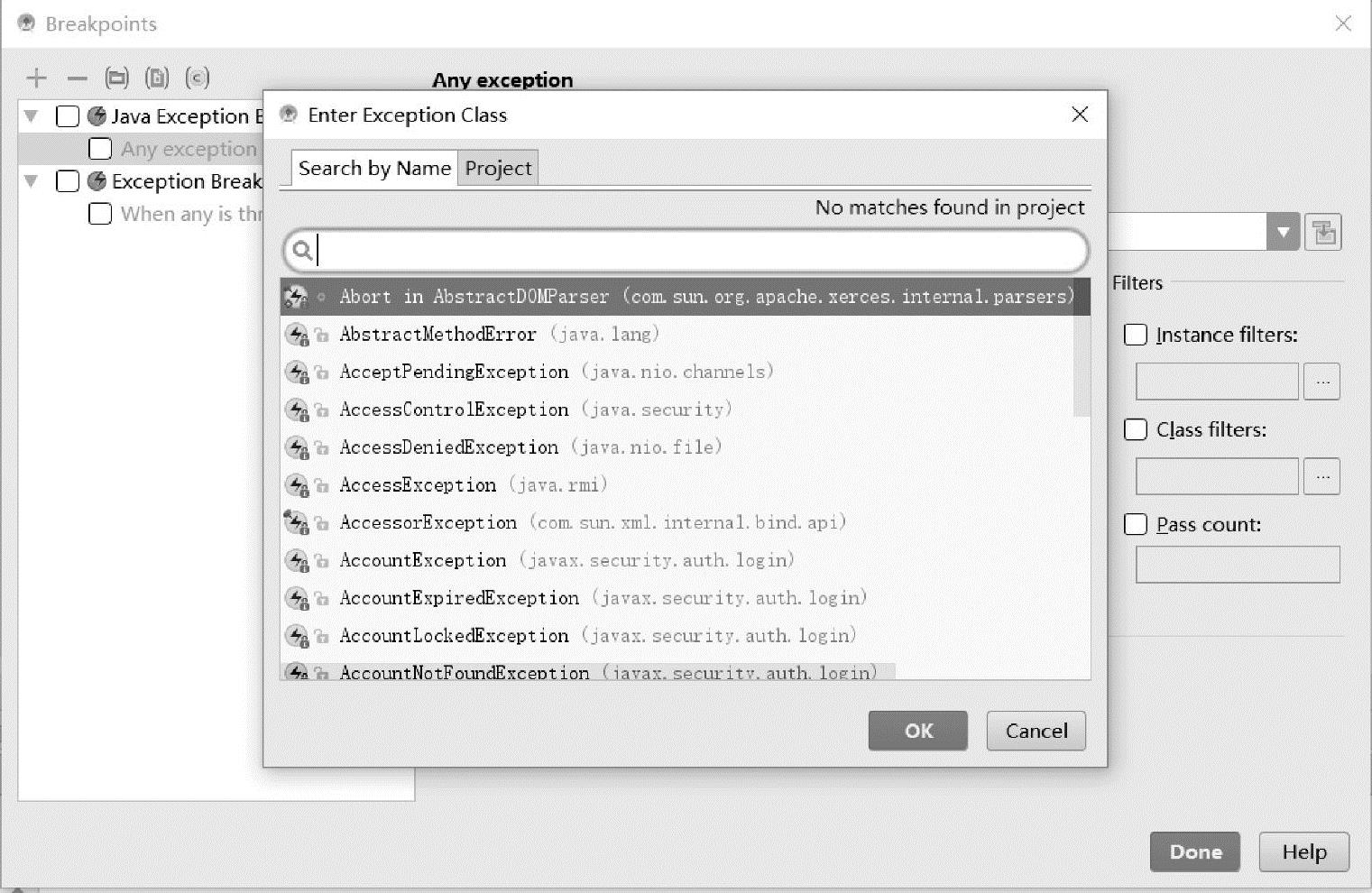Open the dropdown arrow behind the dialog

tap(1282, 233)
